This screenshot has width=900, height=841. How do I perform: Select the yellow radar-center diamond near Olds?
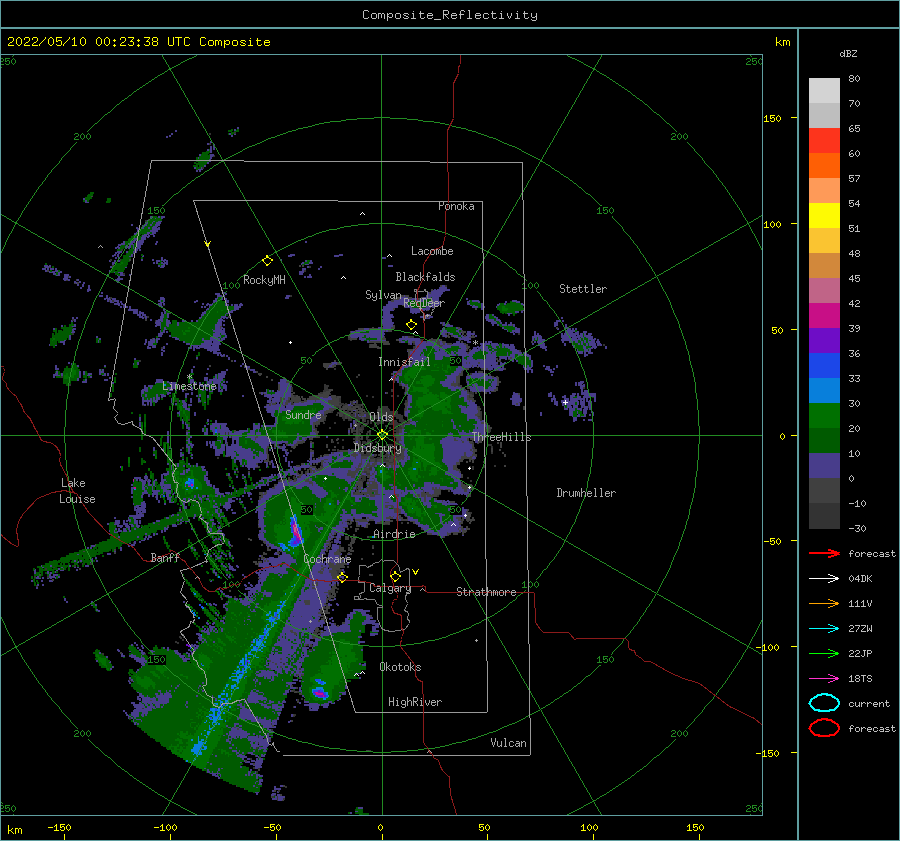point(382,435)
